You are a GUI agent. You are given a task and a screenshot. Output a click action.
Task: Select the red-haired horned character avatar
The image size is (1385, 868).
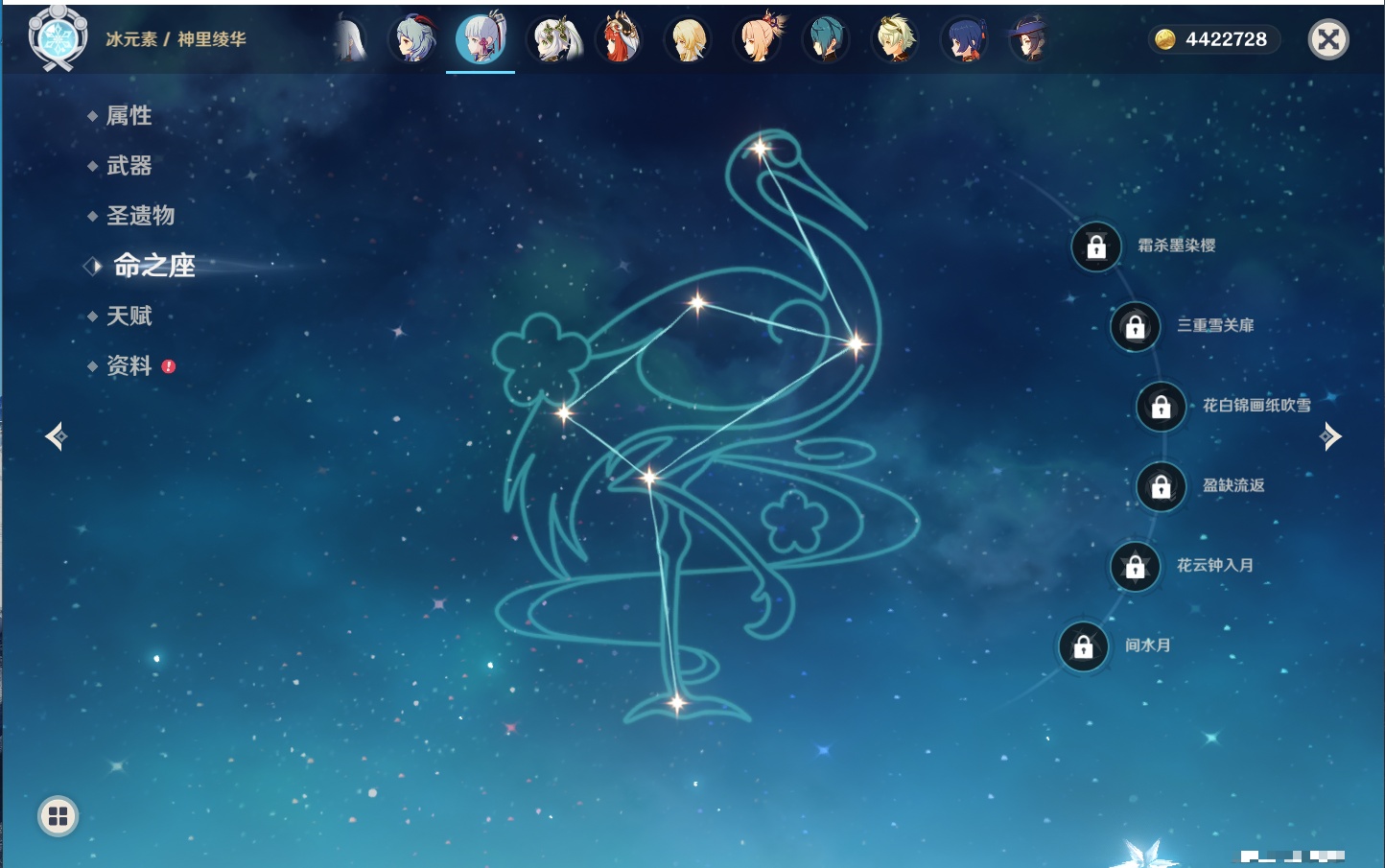[620, 40]
